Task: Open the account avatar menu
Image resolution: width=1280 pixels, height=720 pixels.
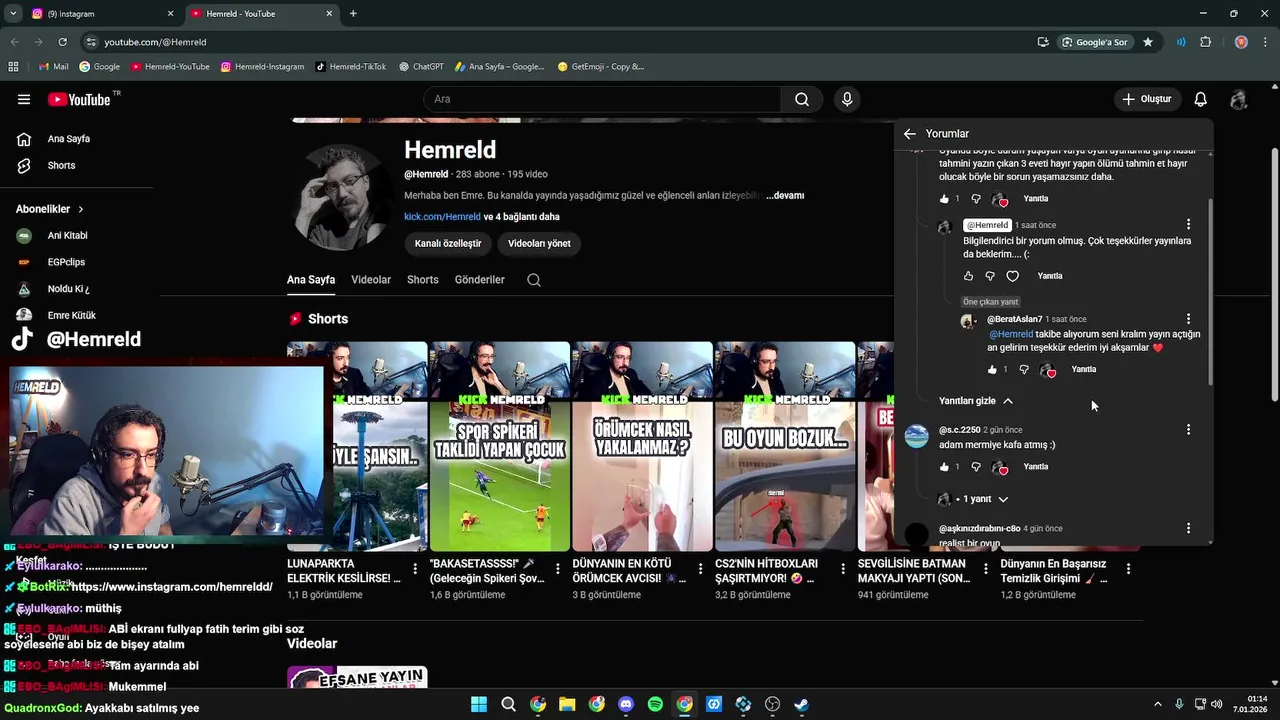Action: coord(1239,99)
